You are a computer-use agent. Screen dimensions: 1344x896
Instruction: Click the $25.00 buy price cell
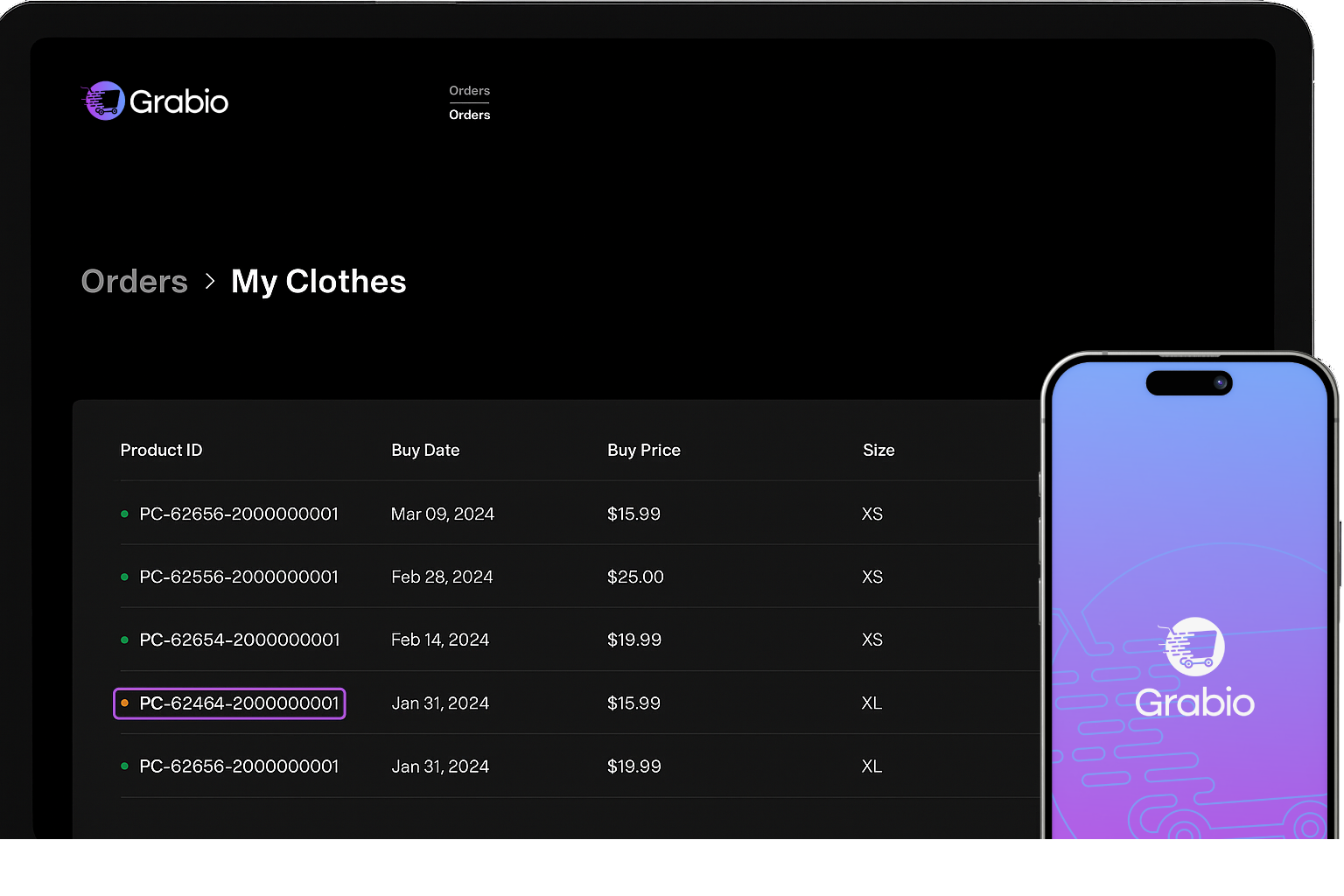pyautogui.click(x=635, y=577)
